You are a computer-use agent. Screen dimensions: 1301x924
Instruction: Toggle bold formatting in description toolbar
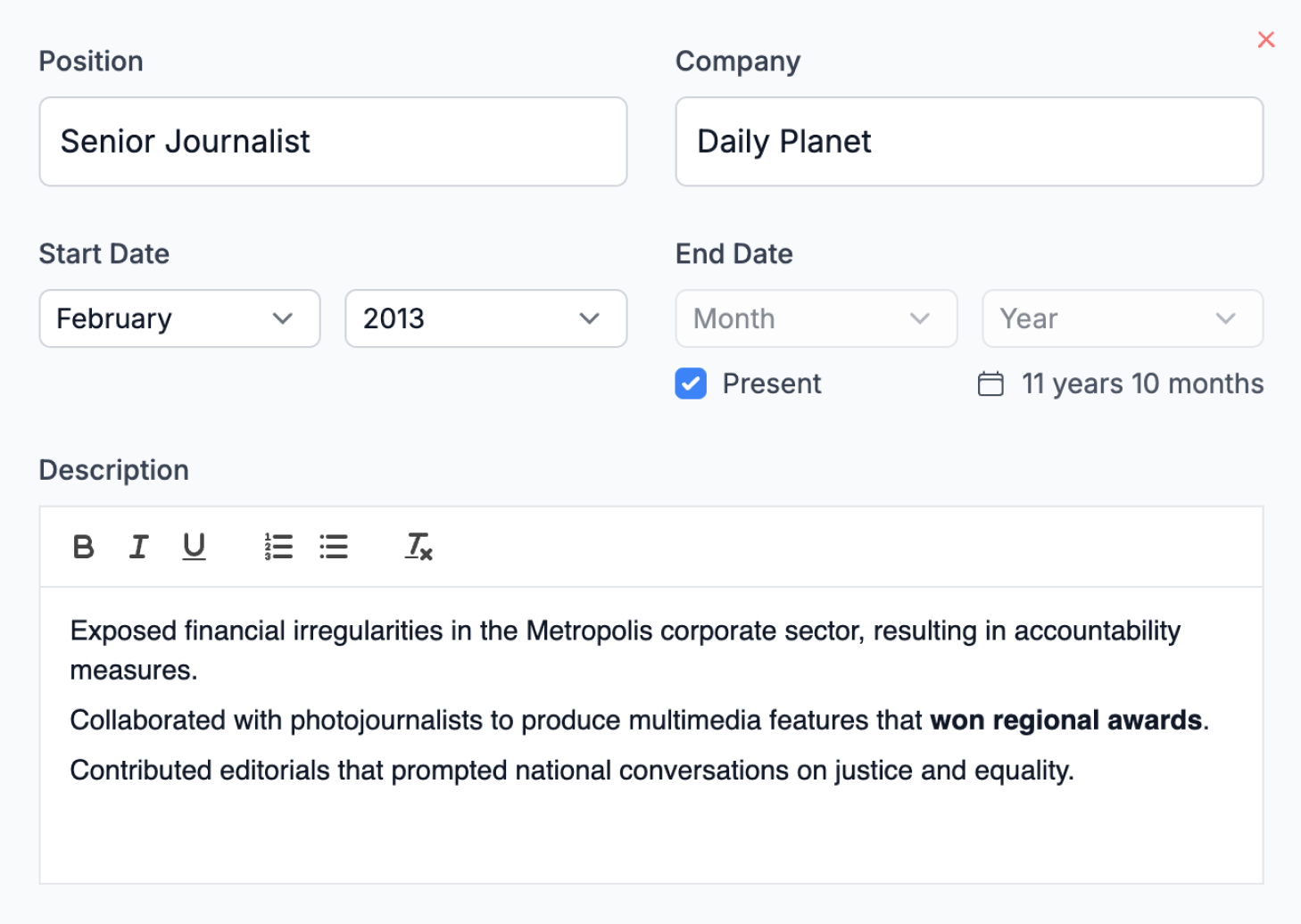coord(83,547)
